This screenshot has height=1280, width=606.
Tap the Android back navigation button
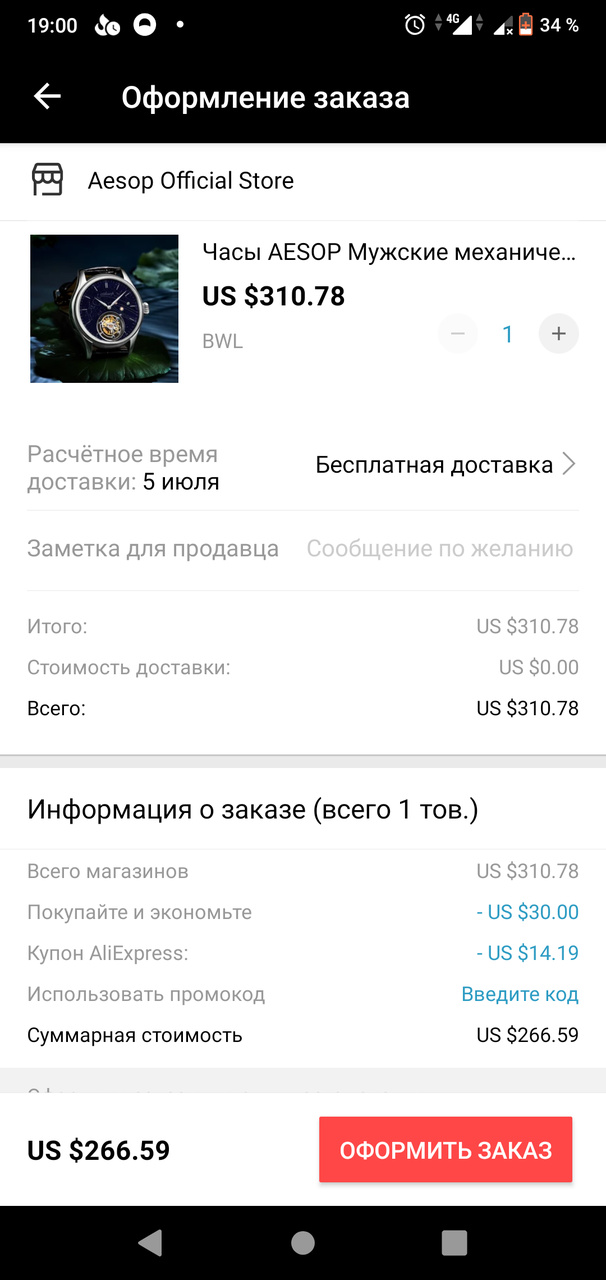(150, 1242)
